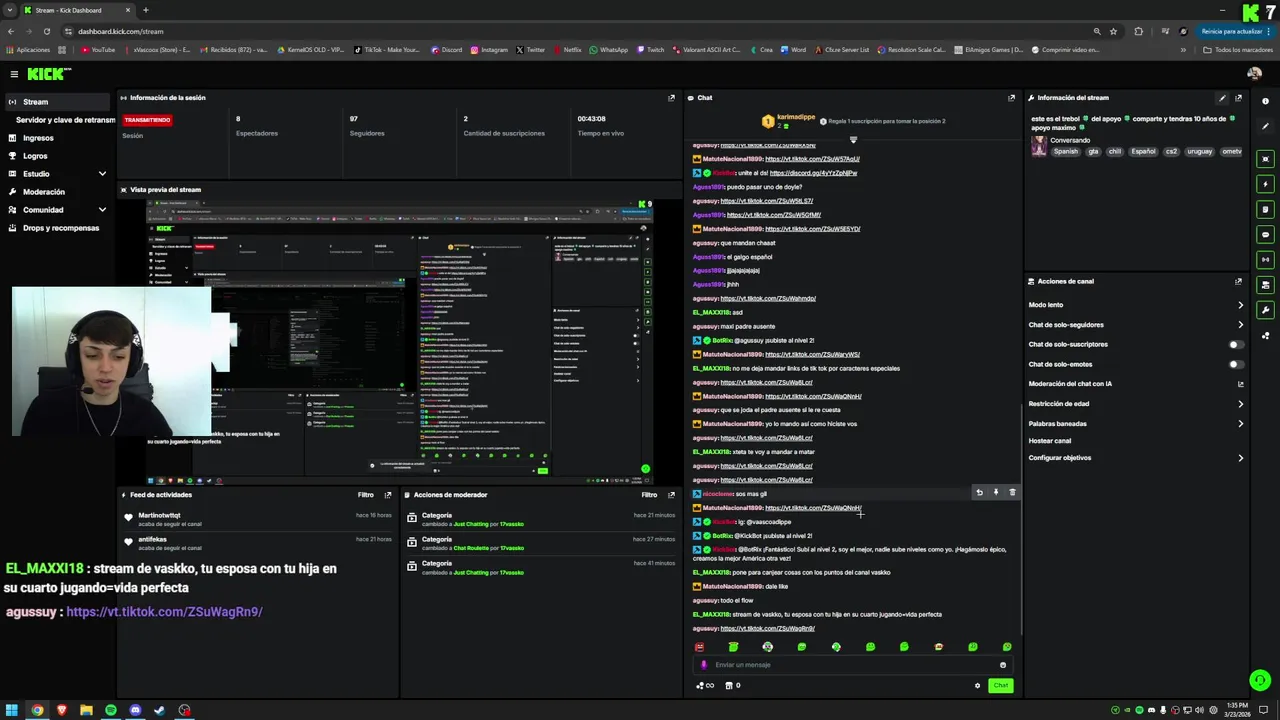Click the first red emote in quick bar
1280x720 pixels.
(x=699, y=647)
